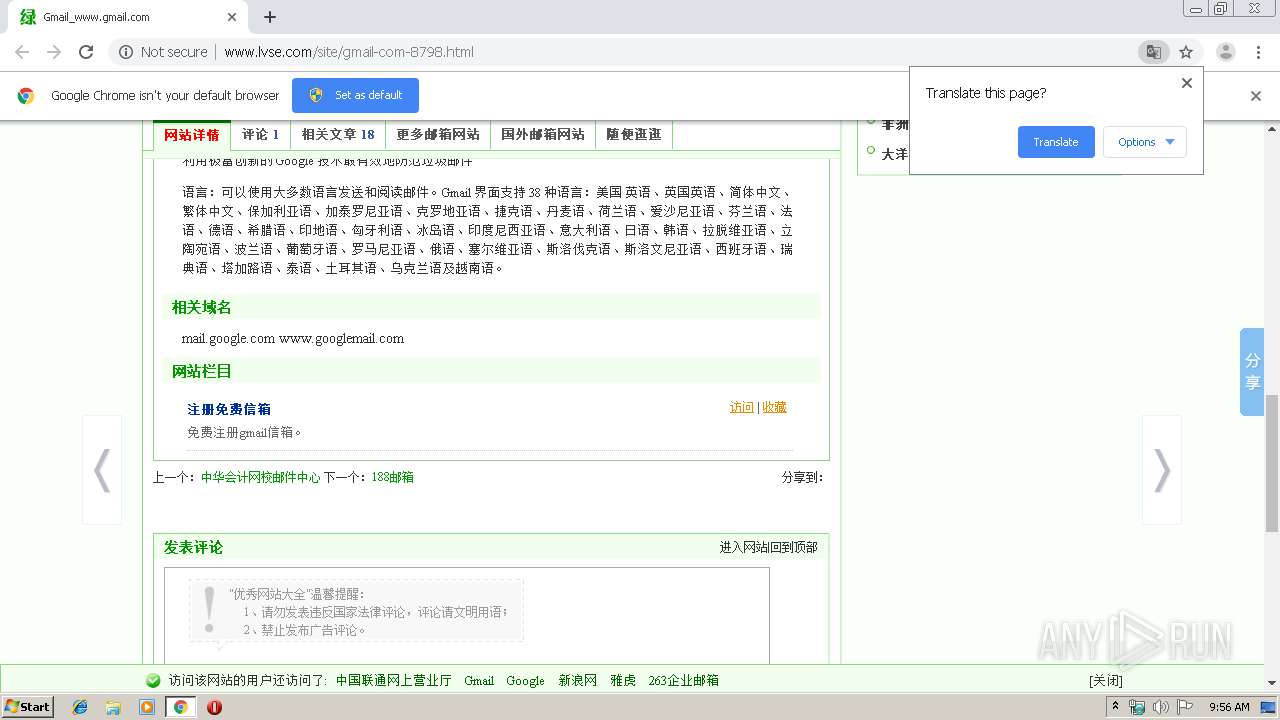Click the 收藏 link
The width and height of the screenshot is (1280, 720).
pyautogui.click(x=774, y=407)
